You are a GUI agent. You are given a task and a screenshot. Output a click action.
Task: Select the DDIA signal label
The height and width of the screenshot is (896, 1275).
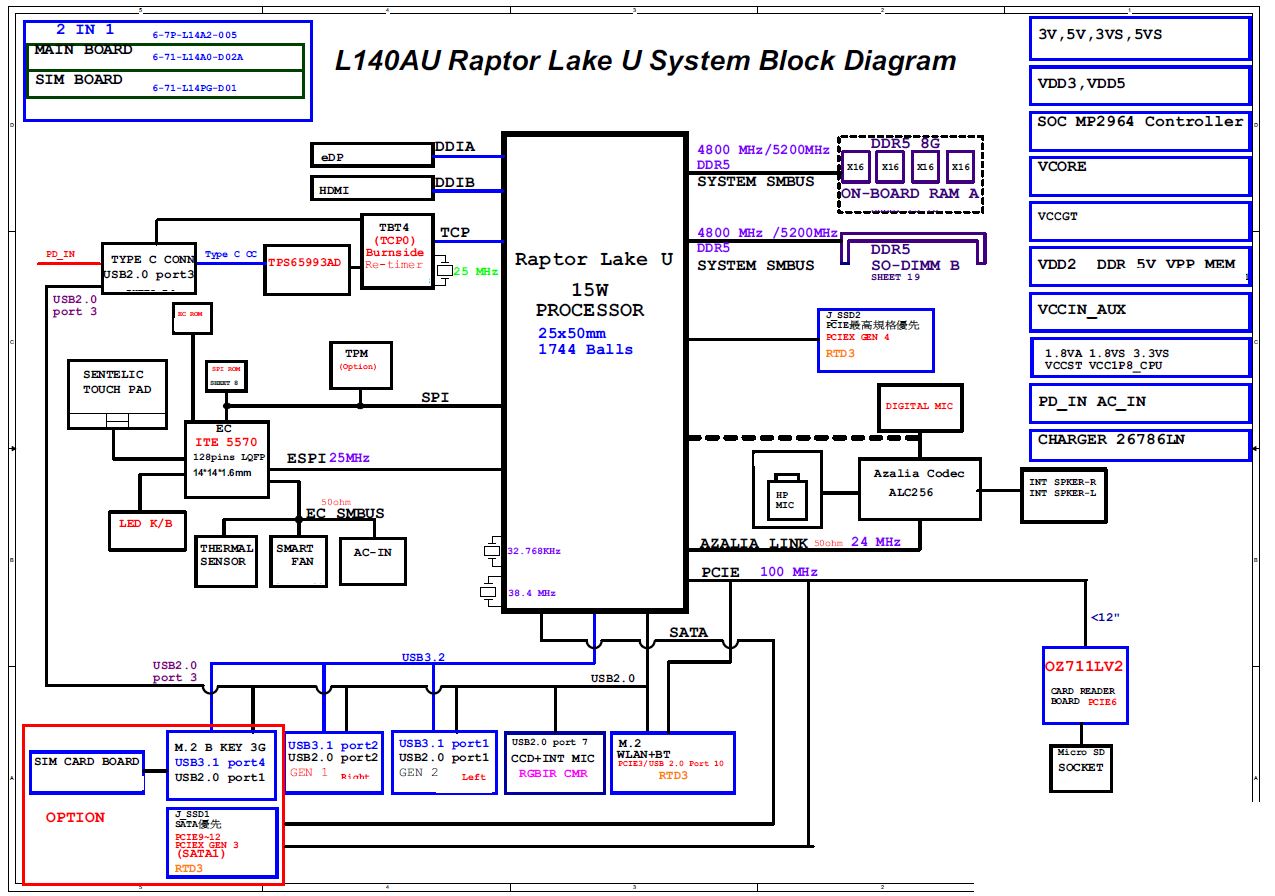coord(455,147)
